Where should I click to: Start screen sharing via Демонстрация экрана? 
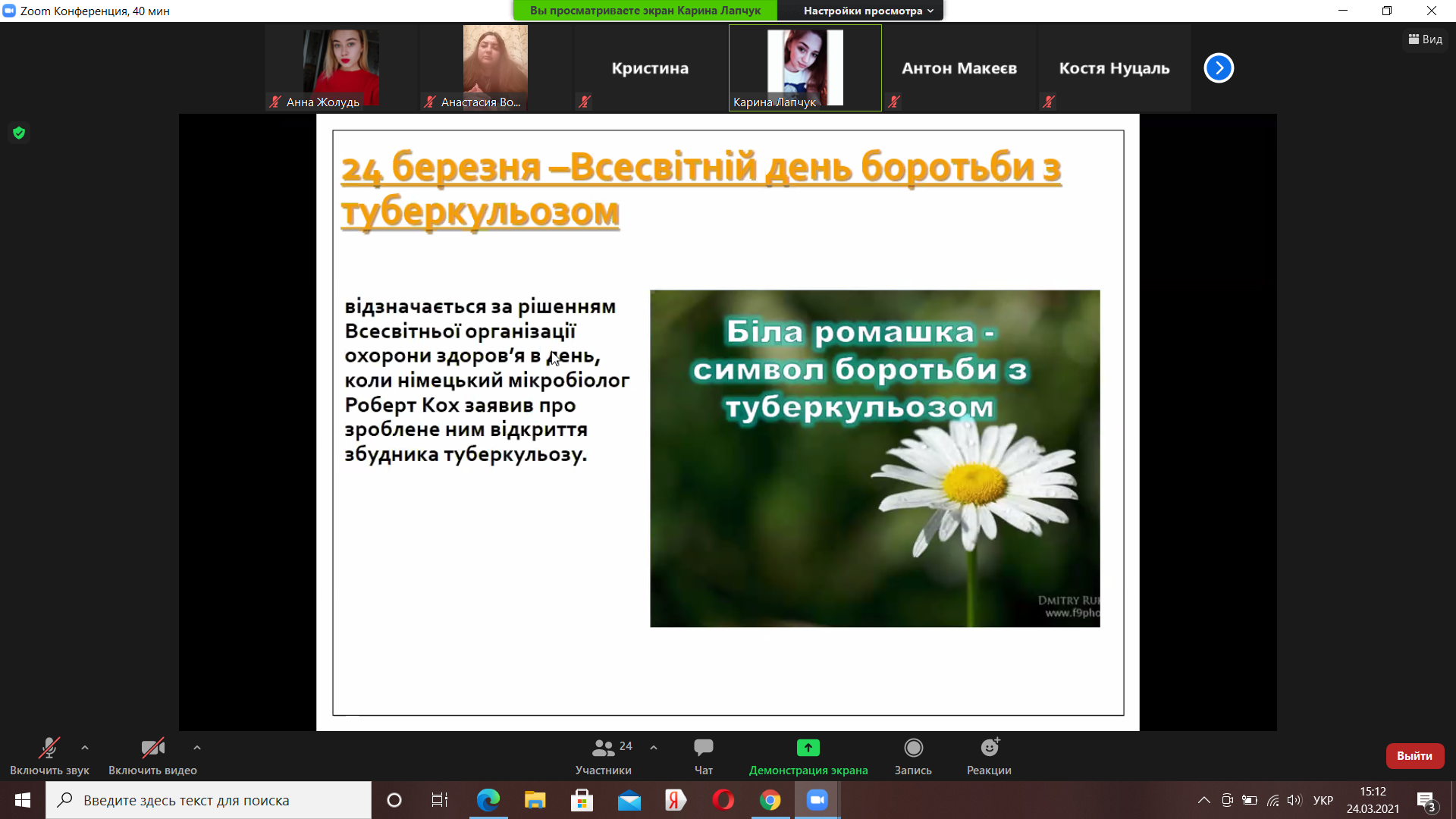tap(808, 756)
